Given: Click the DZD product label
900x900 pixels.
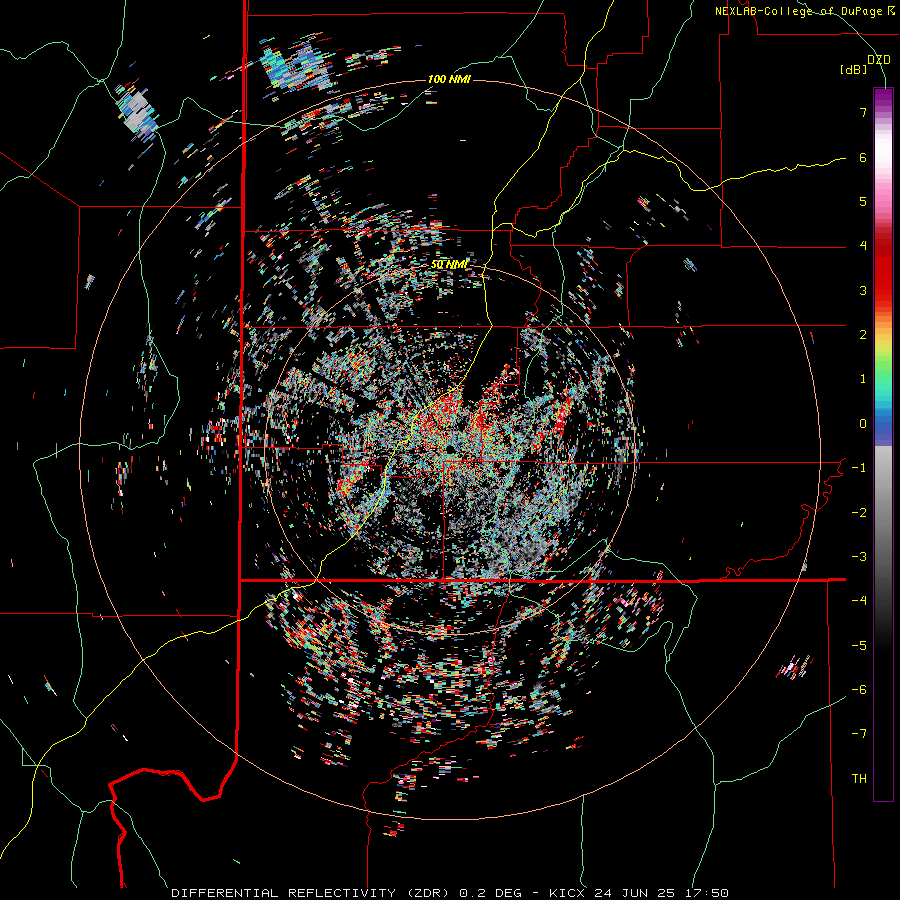Looking at the screenshot, I should [x=878, y=60].
